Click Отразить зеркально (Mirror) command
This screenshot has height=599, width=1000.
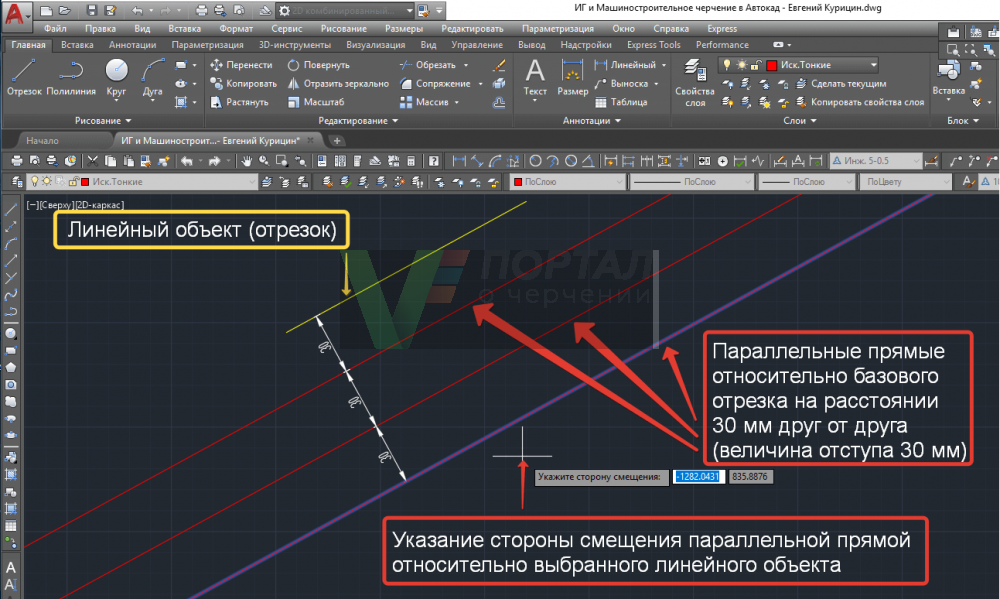click(x=338, y=84)
